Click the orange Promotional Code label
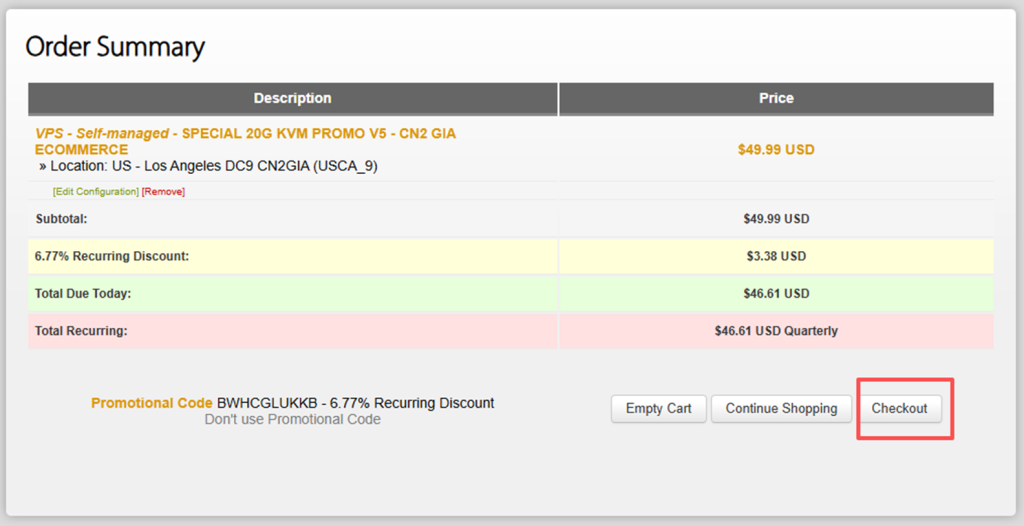The image size is (1024, 526). tap(151, 403)
